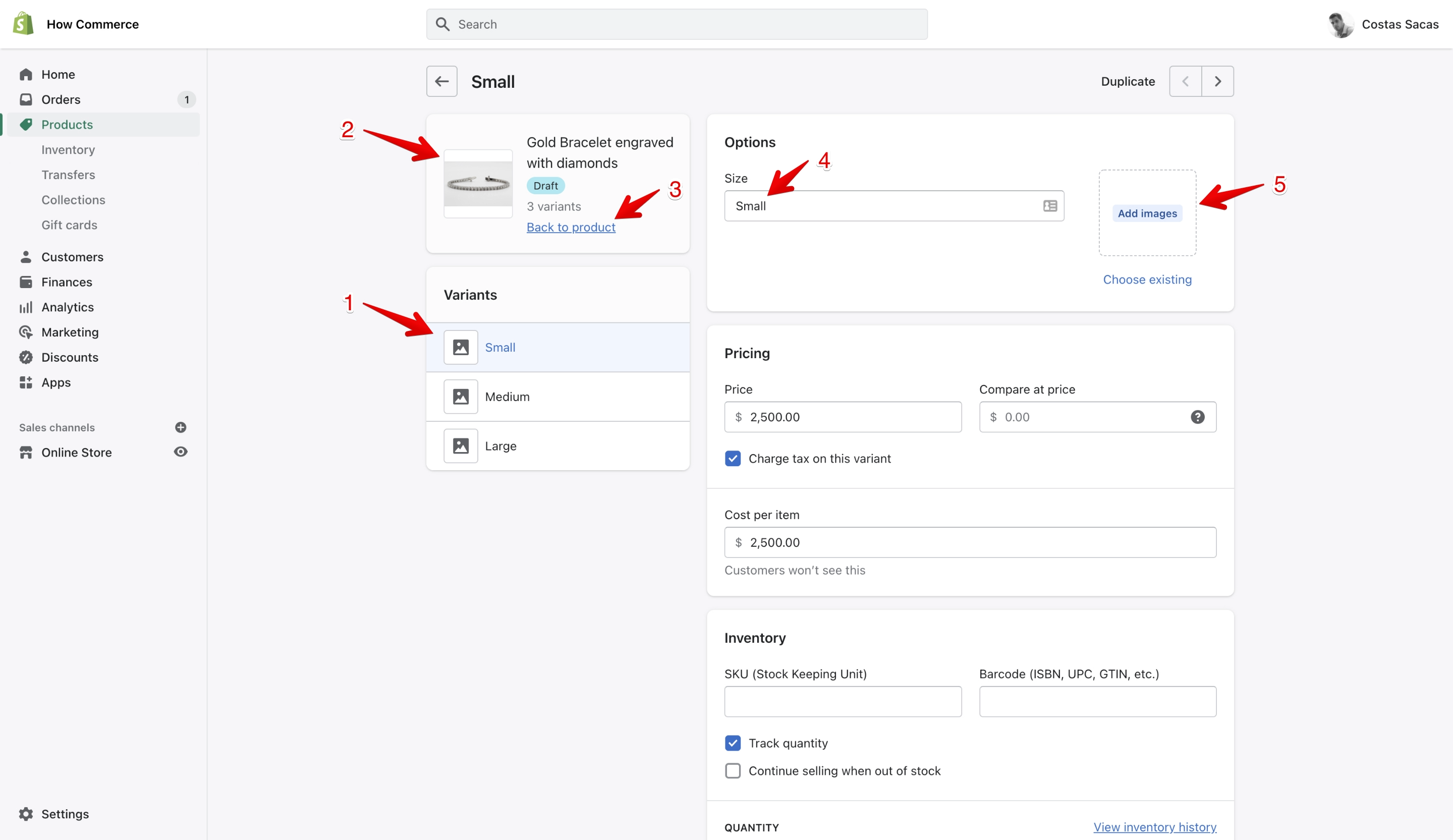This screenshot has height=840, width=1453.
Task: Open Compare at price help icon
Action: tap(1198, 417)
